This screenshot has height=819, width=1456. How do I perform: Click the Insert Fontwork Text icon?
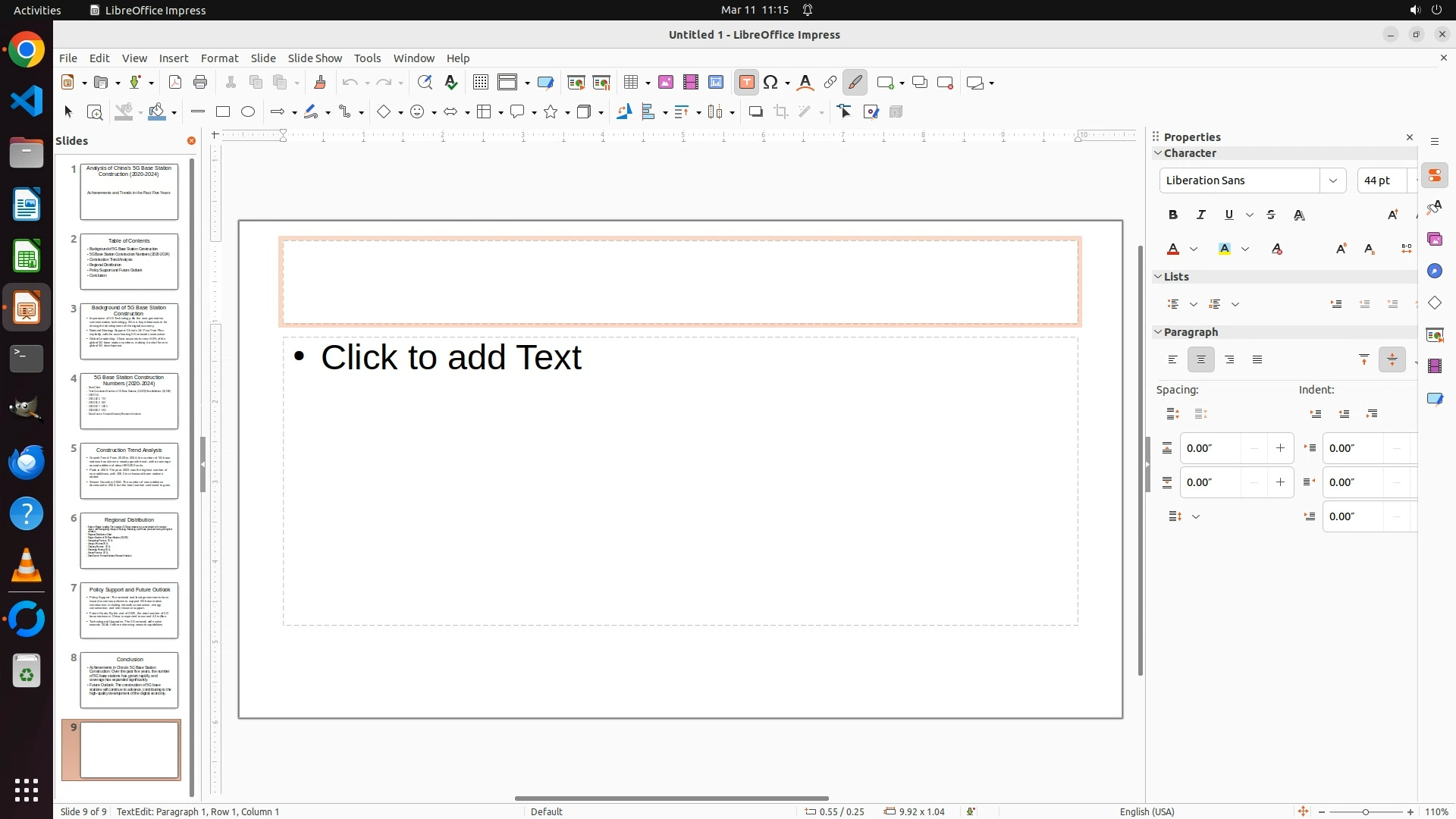(x=805, y=83)
